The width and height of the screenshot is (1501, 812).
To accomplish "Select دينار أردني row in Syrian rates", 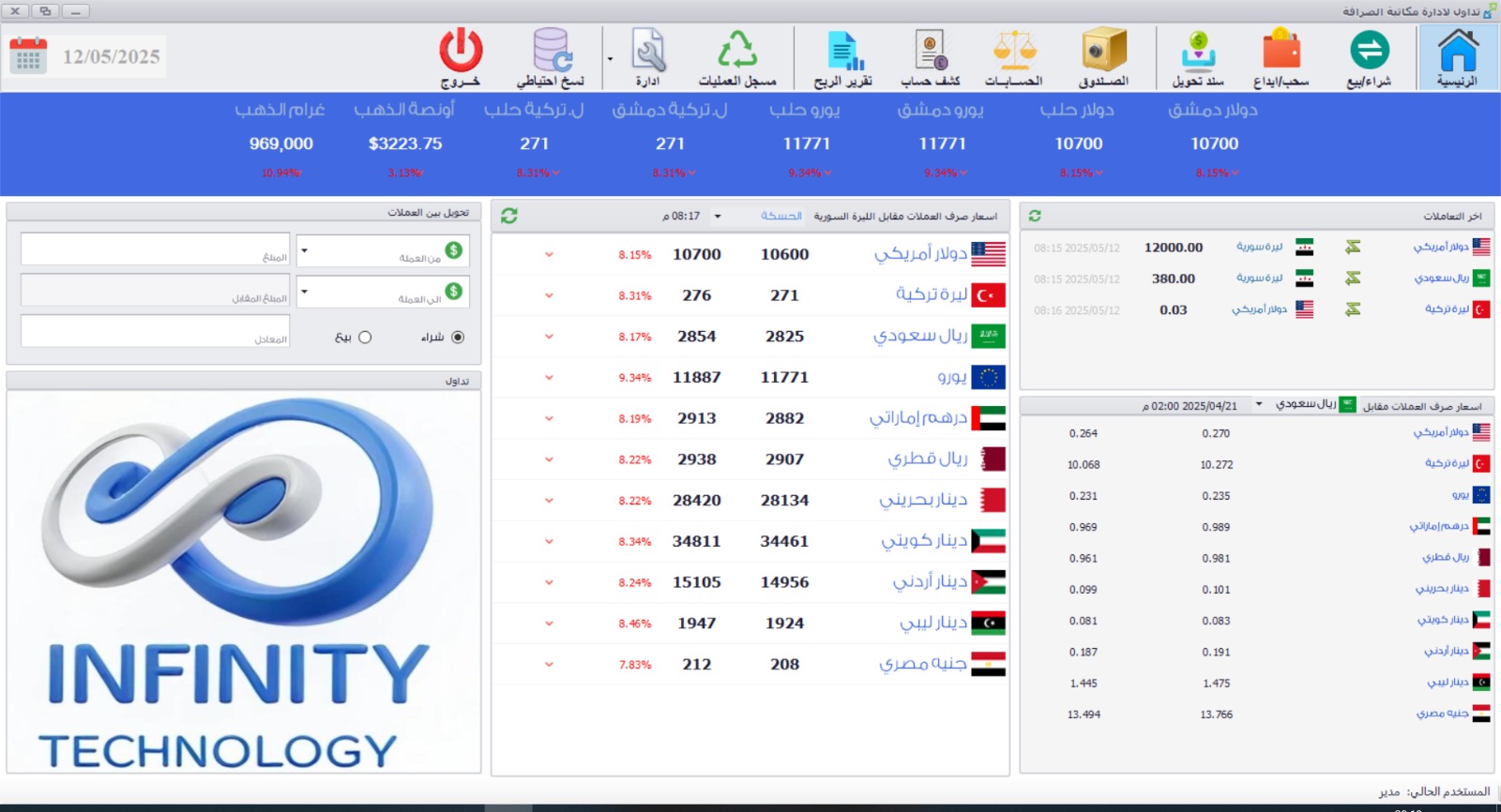I will 750,582.
